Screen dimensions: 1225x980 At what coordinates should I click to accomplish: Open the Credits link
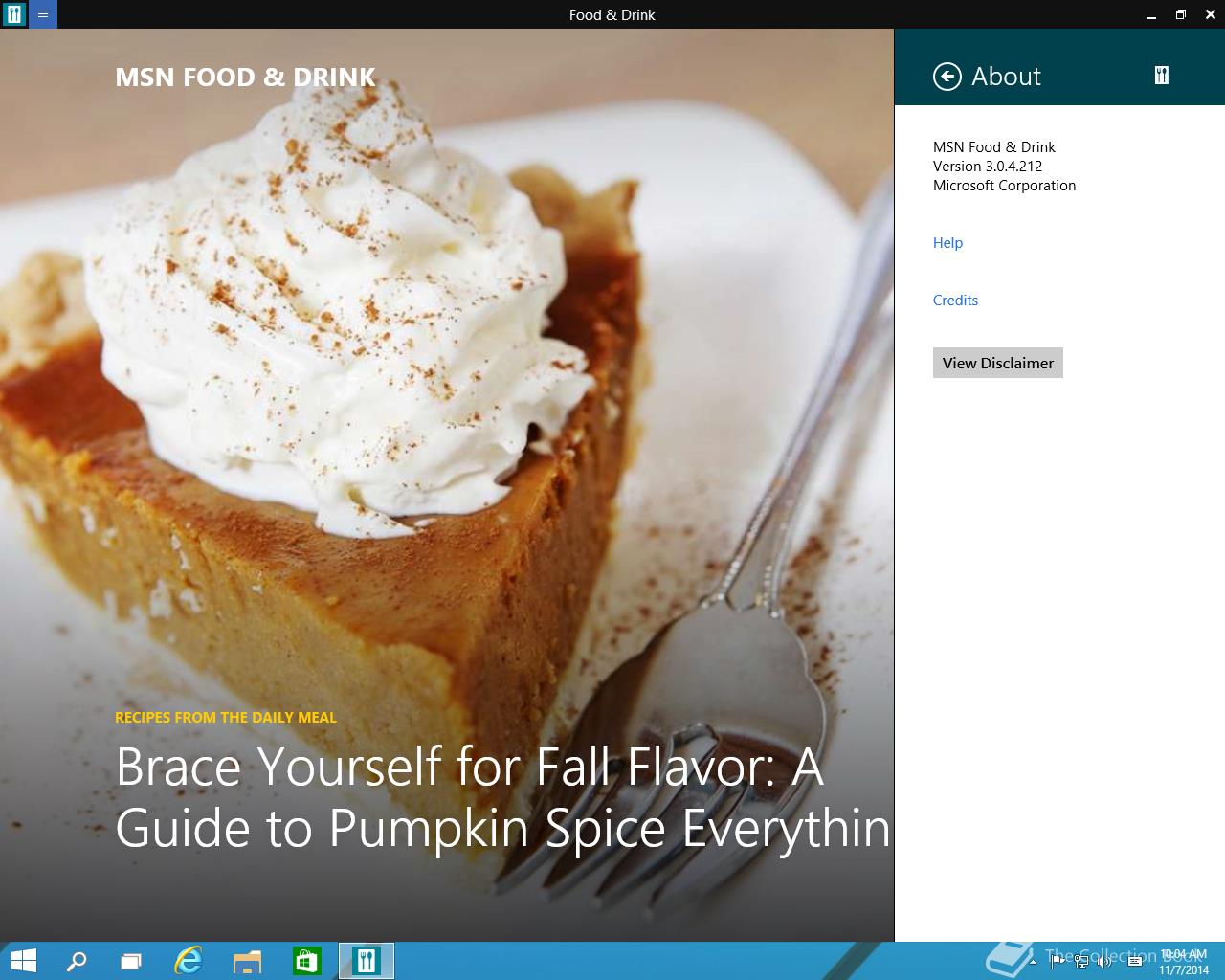click(x=955, y=301)
